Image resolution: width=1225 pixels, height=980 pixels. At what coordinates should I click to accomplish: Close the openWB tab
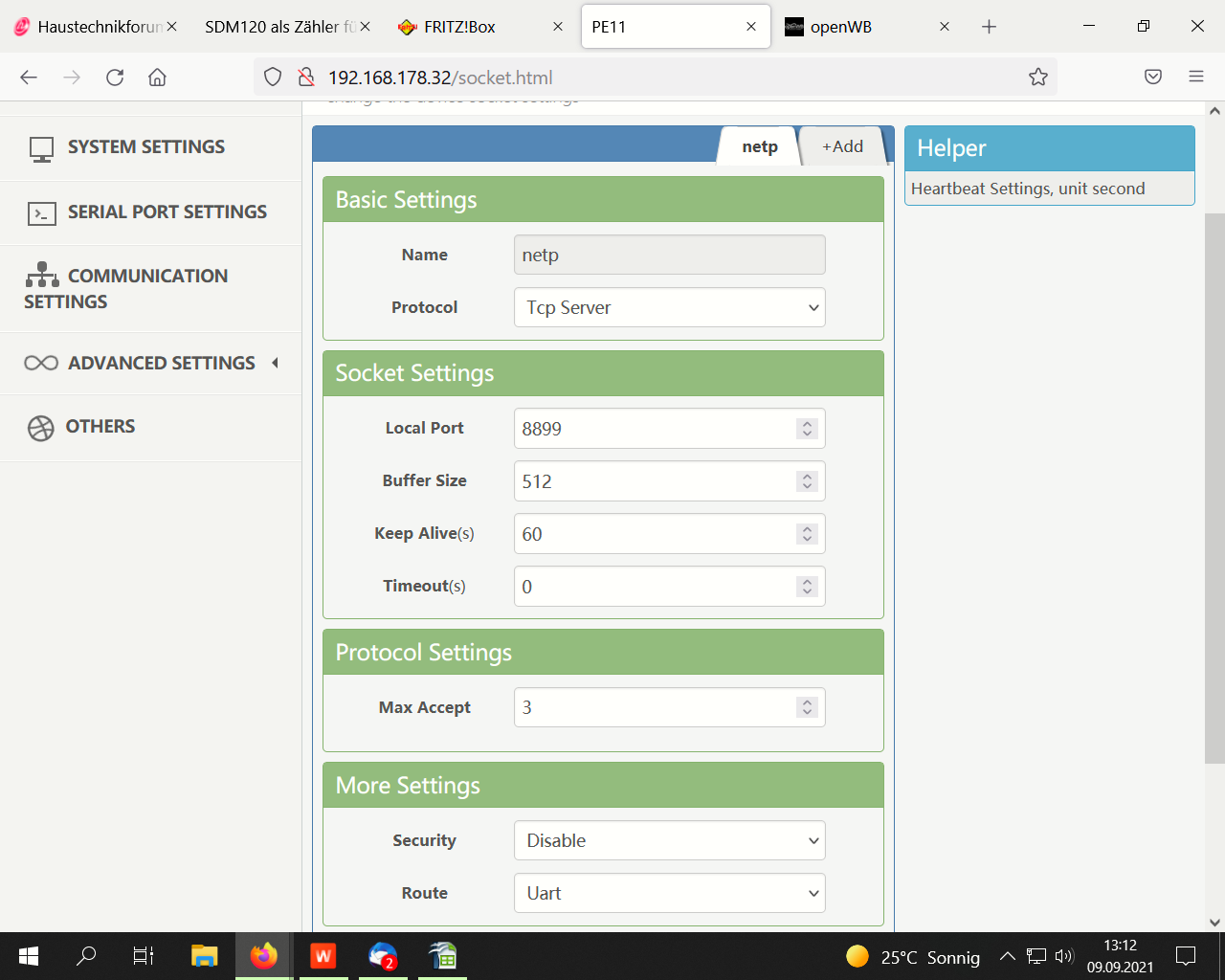(x=945, y=27)
